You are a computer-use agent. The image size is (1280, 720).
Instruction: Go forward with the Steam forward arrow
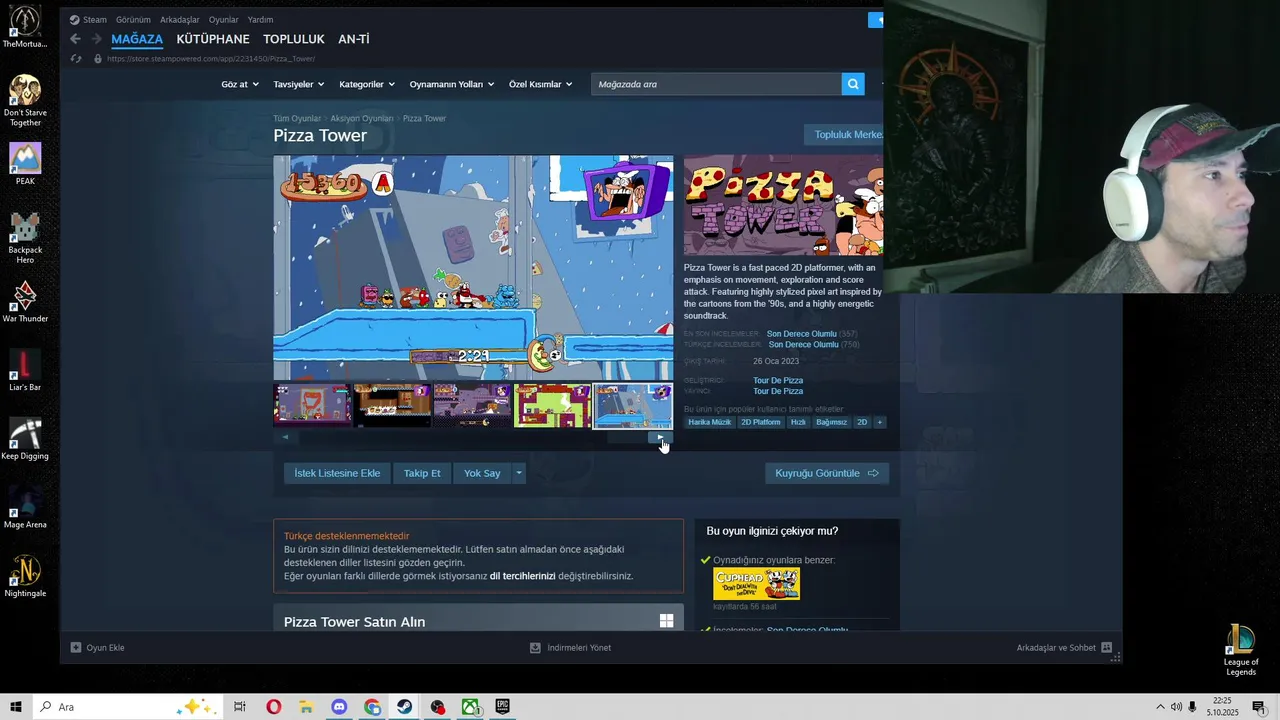[97, 39]
